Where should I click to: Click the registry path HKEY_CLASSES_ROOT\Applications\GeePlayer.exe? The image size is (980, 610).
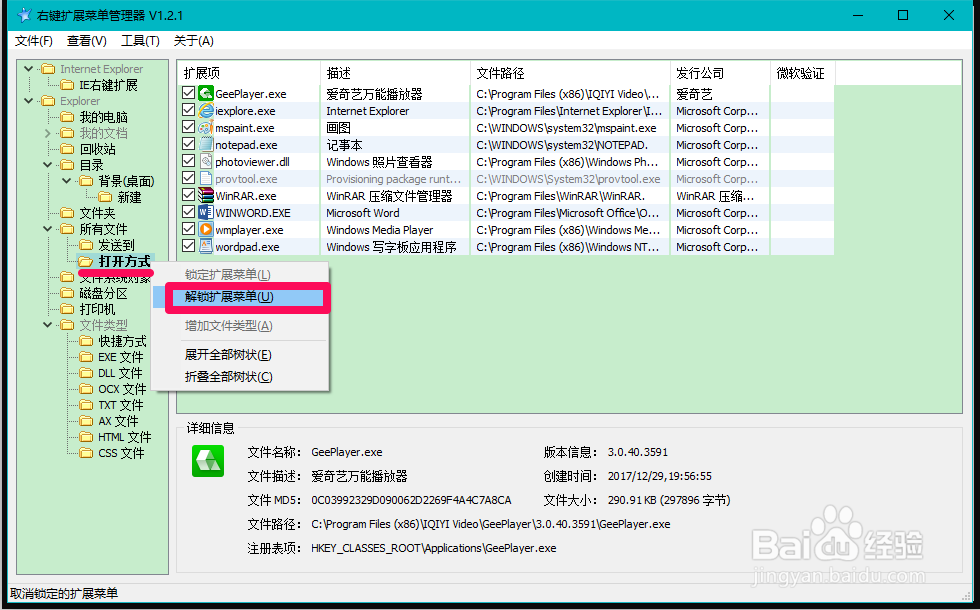point(434,548)
